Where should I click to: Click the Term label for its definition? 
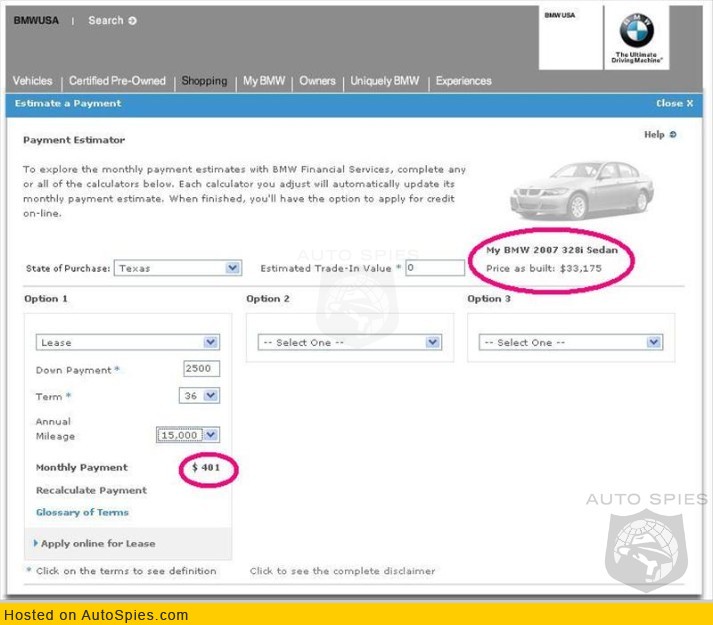49,397
